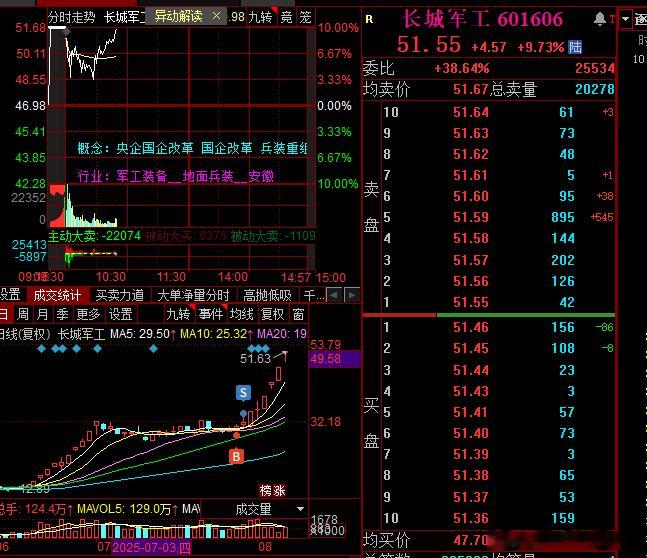Toggle 均线 moving averages

click(x=241, y=314)
